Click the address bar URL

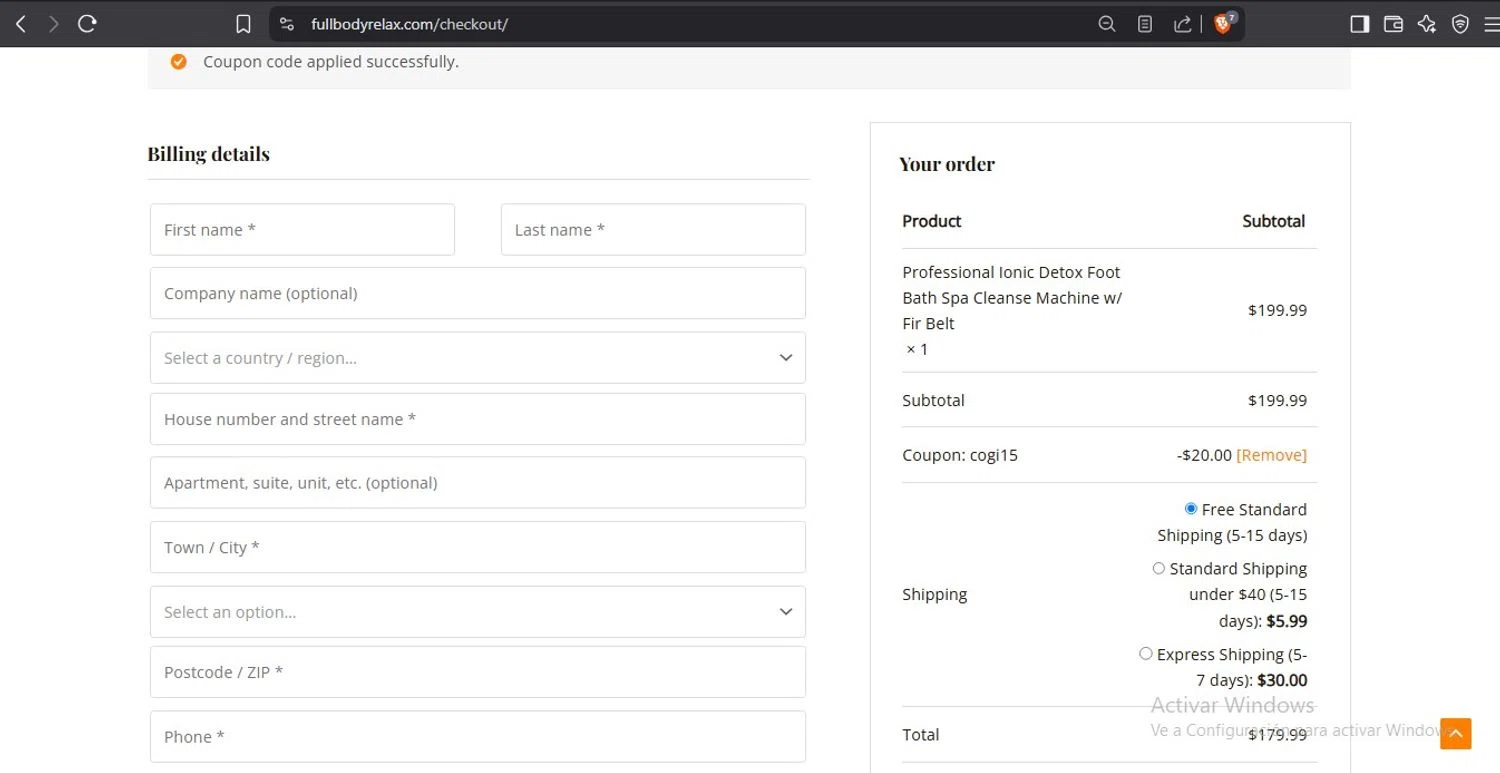point(410,24)
